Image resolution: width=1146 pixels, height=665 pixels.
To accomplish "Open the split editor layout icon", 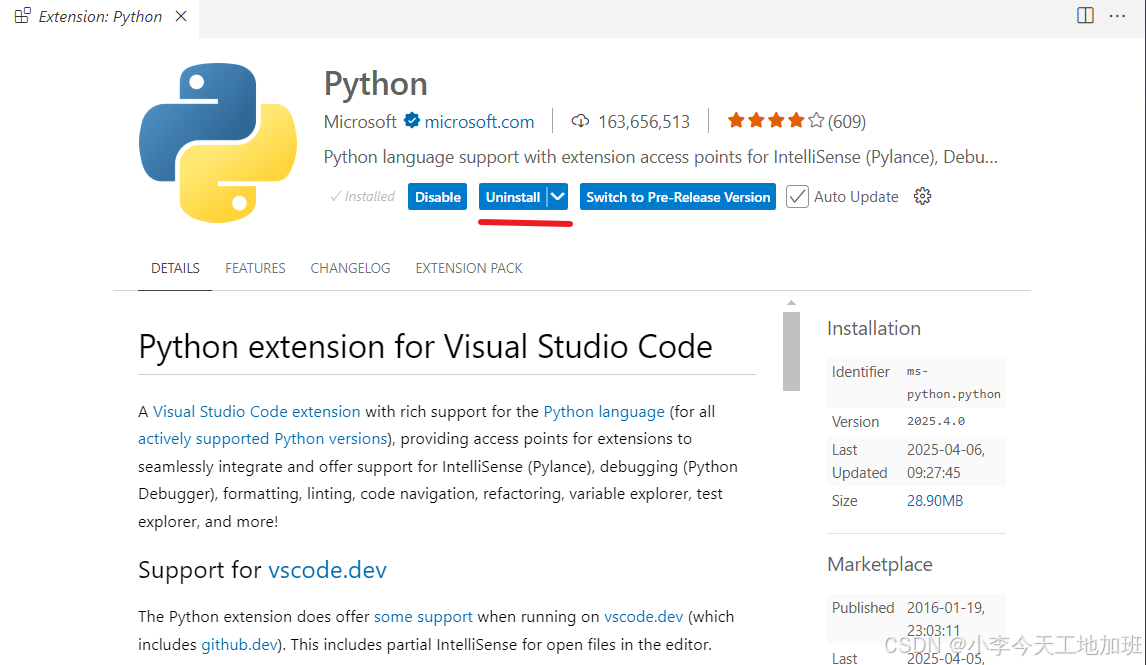I will coord(1085,15).
